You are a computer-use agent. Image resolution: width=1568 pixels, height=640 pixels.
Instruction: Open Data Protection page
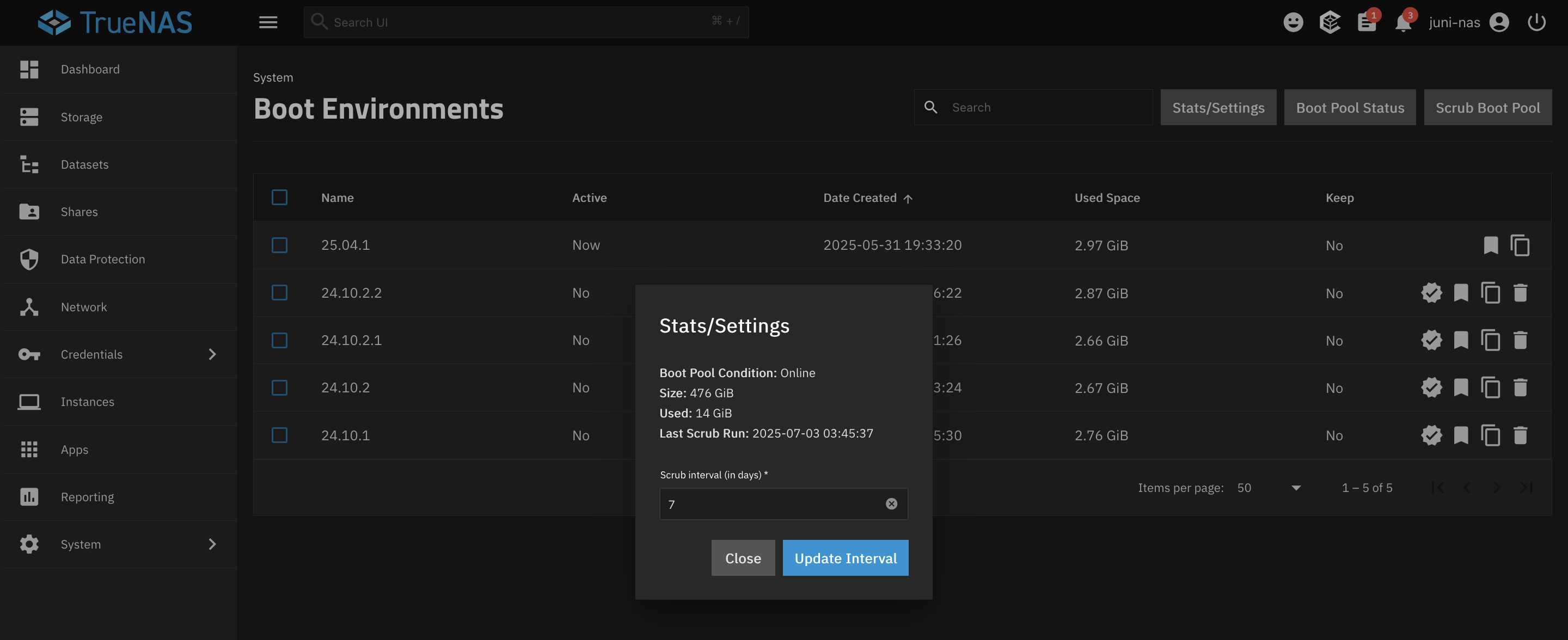tap(119, 259)
